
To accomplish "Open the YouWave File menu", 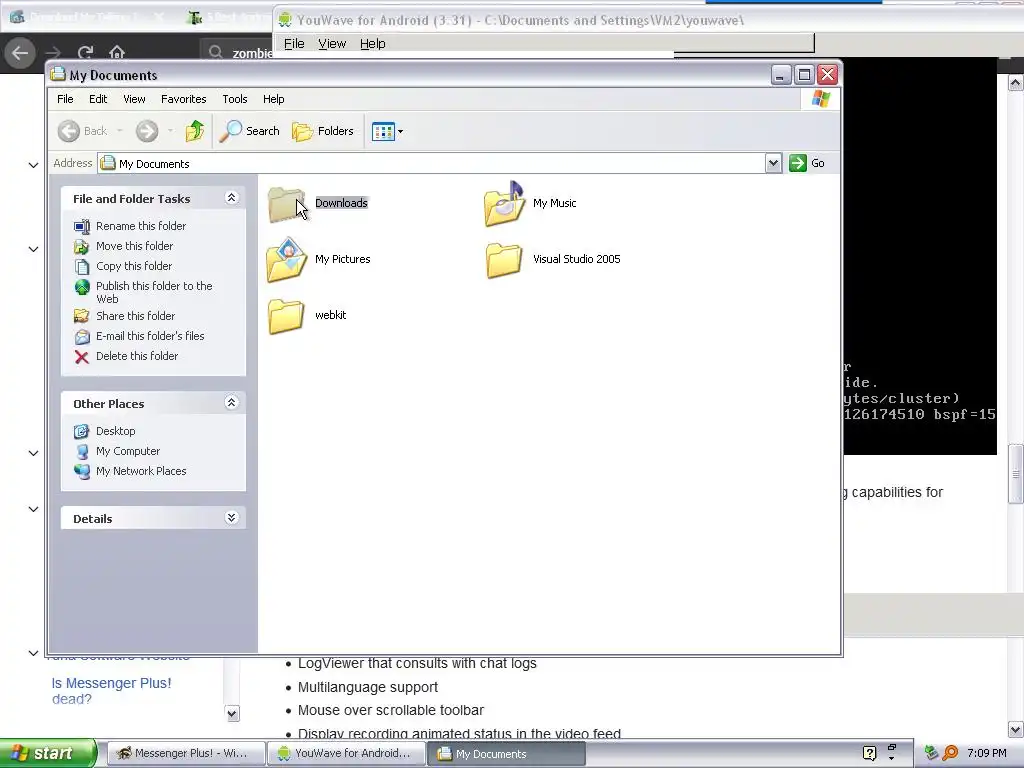I will click(x=295, y=44).
